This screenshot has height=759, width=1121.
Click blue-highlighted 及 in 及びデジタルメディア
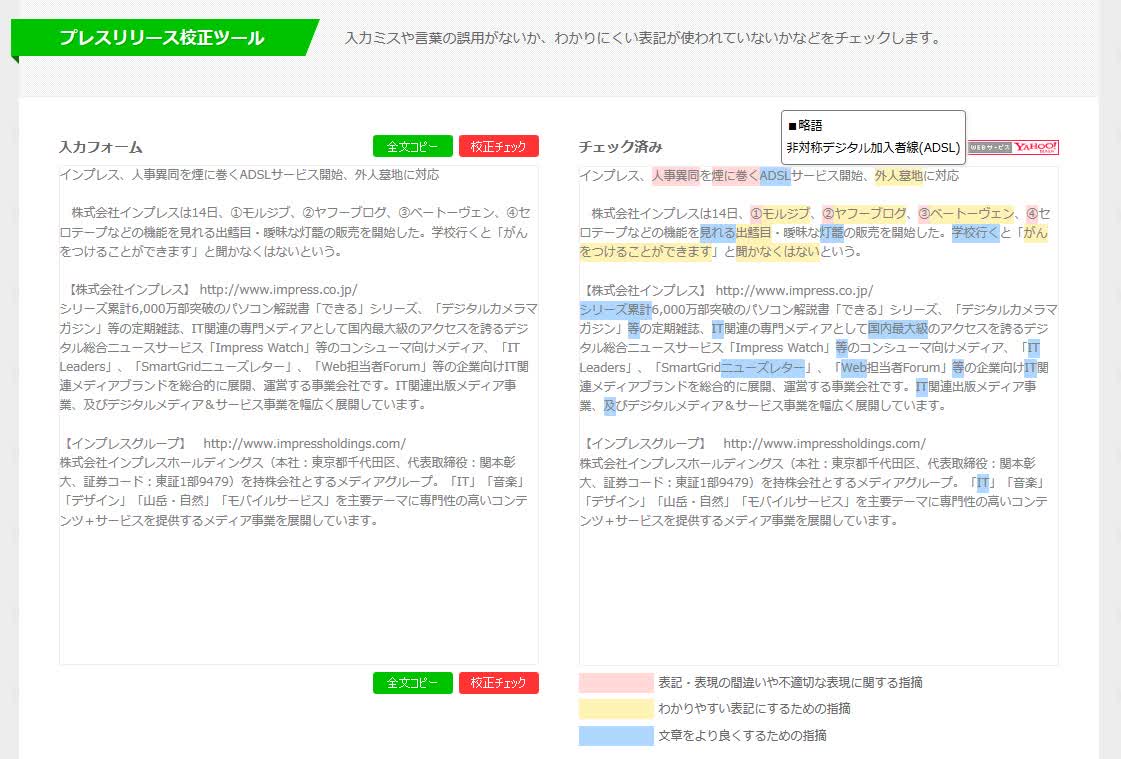pos(610,406)
